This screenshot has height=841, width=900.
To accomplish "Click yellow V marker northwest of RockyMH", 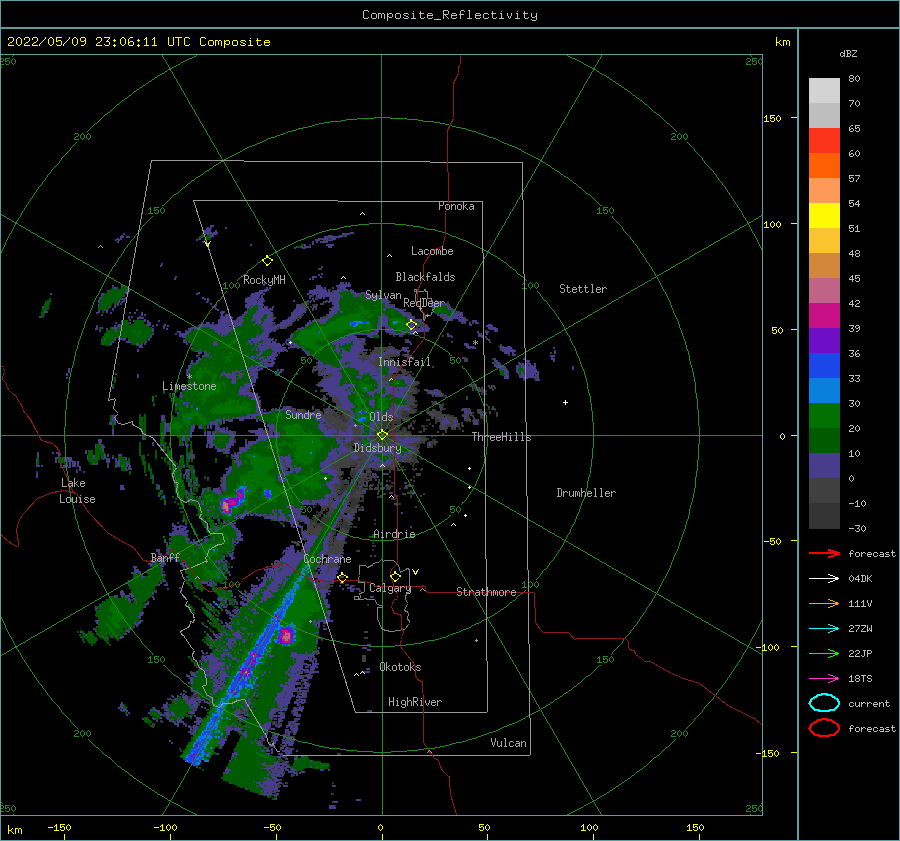I will (x=207, y=244).
